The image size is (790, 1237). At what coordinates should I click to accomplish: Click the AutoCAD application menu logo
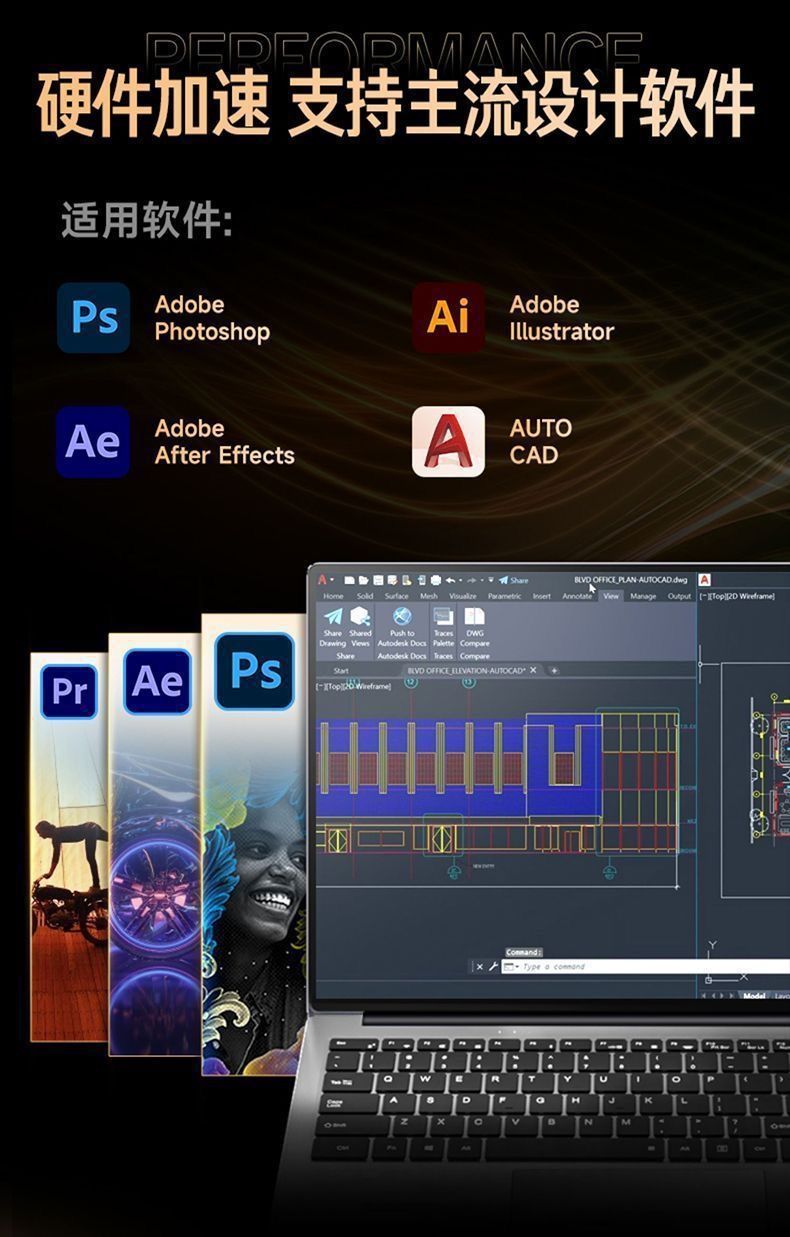pyautogui.click(x=323, y=580)
